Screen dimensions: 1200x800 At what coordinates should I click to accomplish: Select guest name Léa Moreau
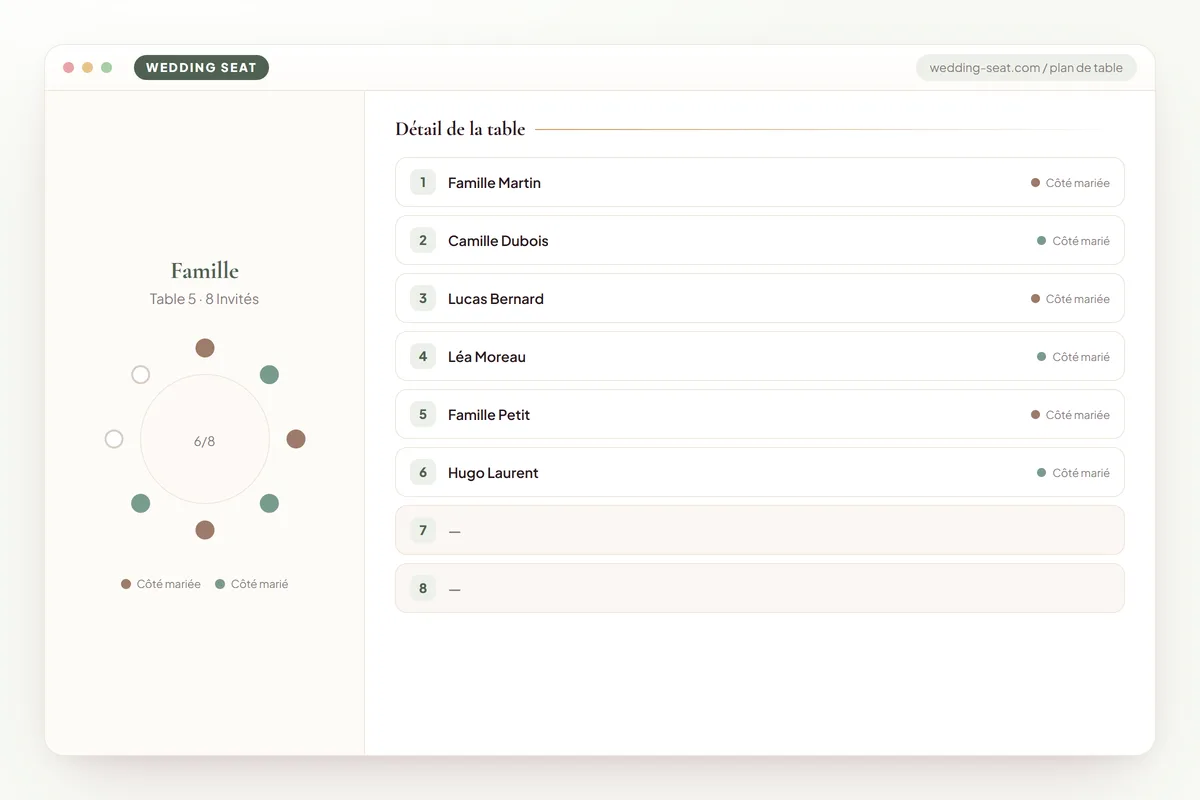pyautogui.click(x=487, y=357)
